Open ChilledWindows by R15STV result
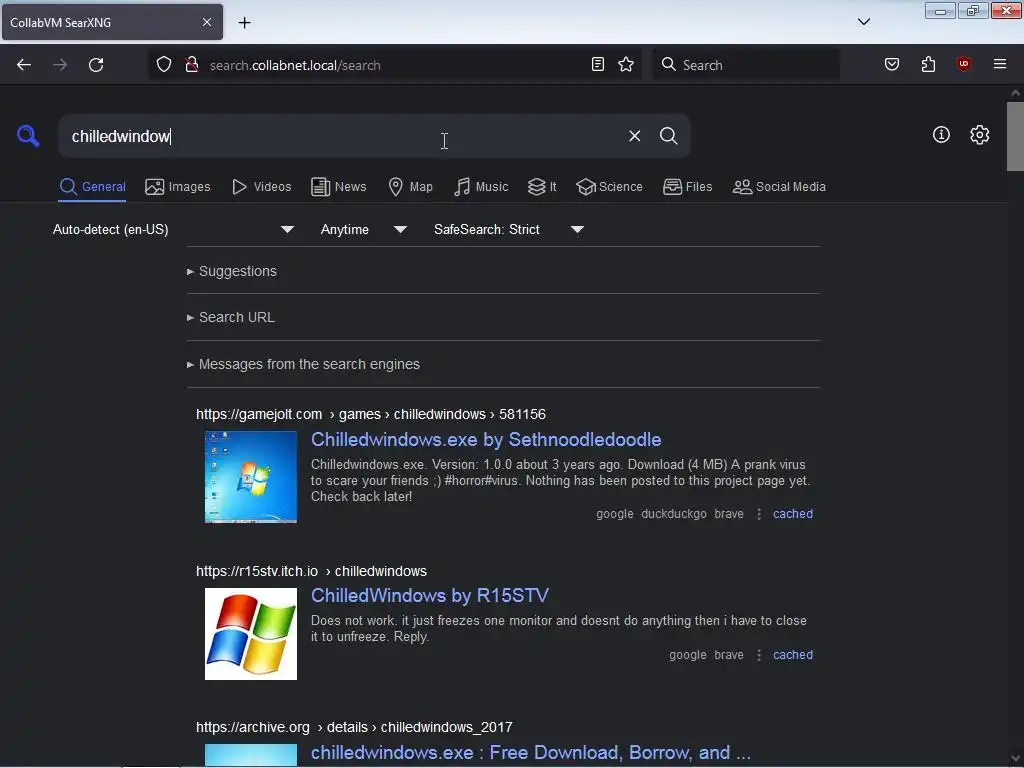This screenshot has width=1024, height=768. 430,596
